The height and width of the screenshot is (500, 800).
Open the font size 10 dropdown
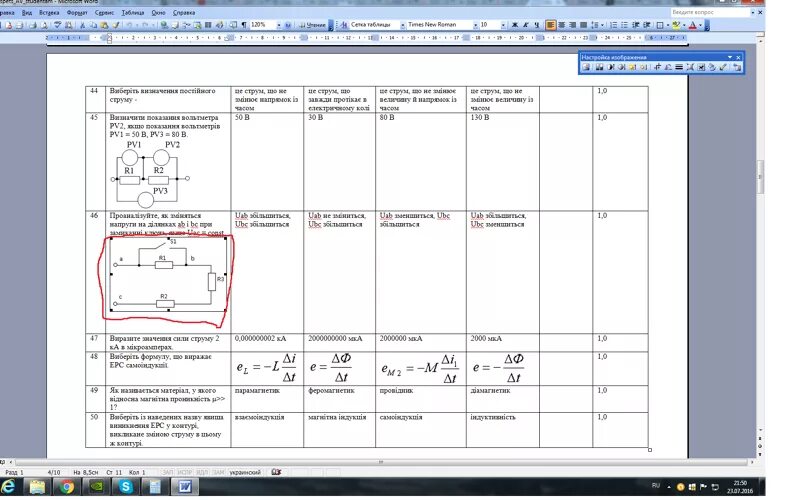(503, 24)
